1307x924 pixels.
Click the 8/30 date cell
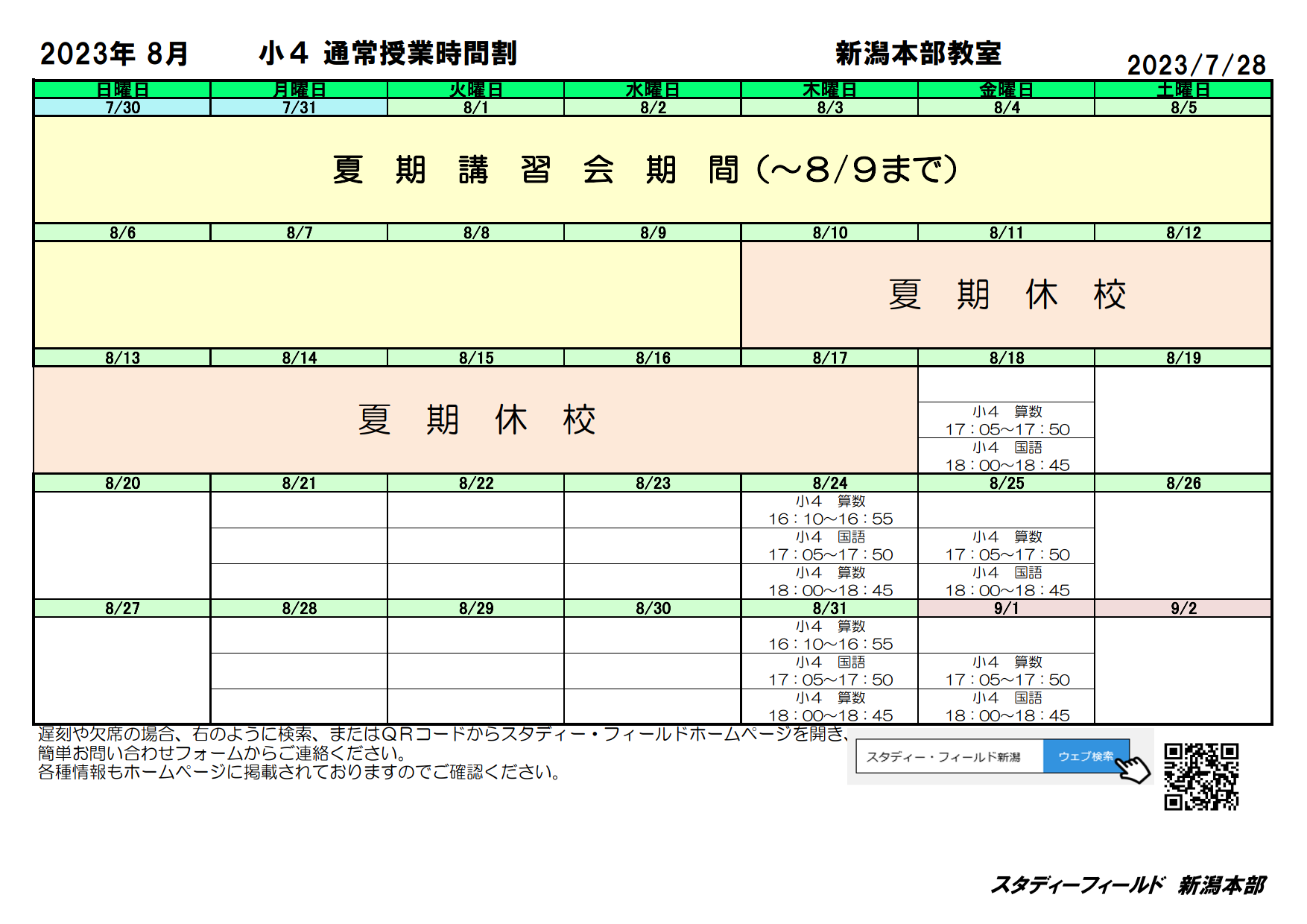(x=653, y=608)
